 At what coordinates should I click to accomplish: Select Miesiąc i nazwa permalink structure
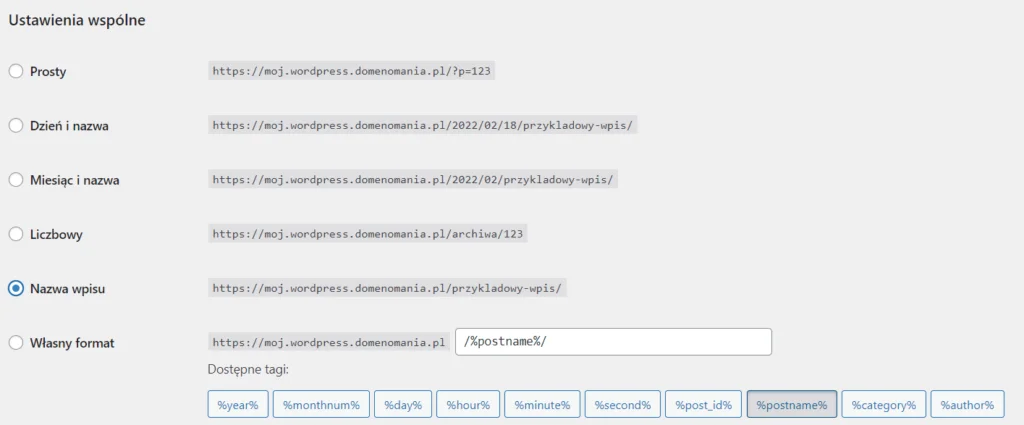coord(16,180)
